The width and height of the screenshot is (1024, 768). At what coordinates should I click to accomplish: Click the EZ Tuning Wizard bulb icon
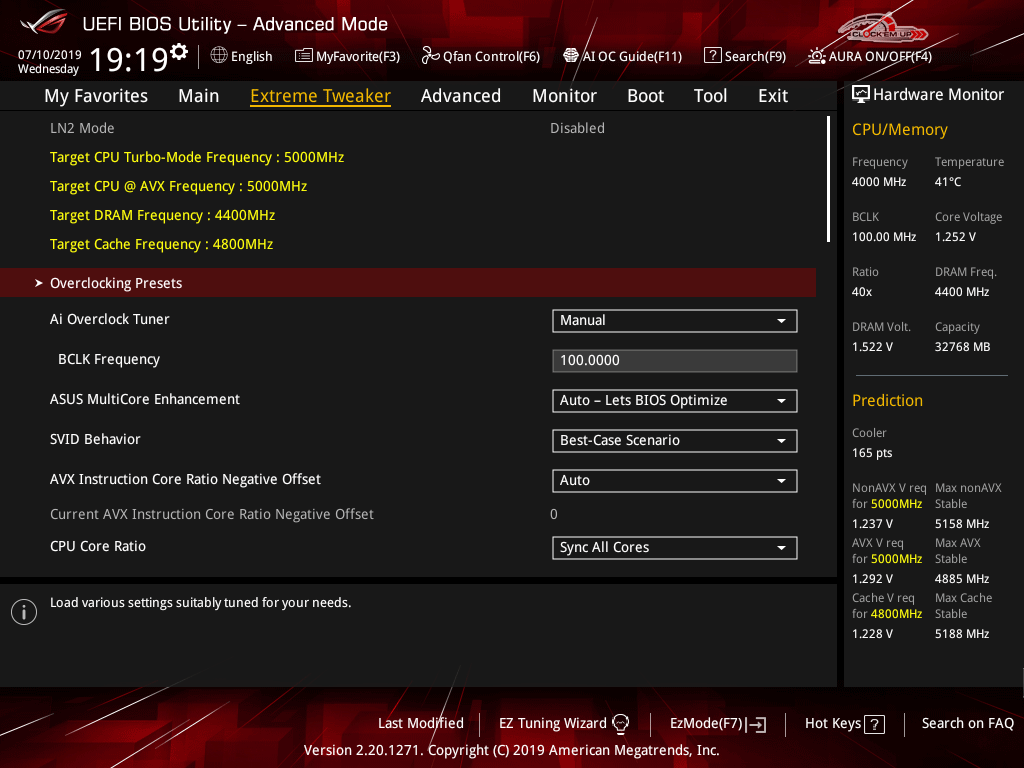[621, 723]
